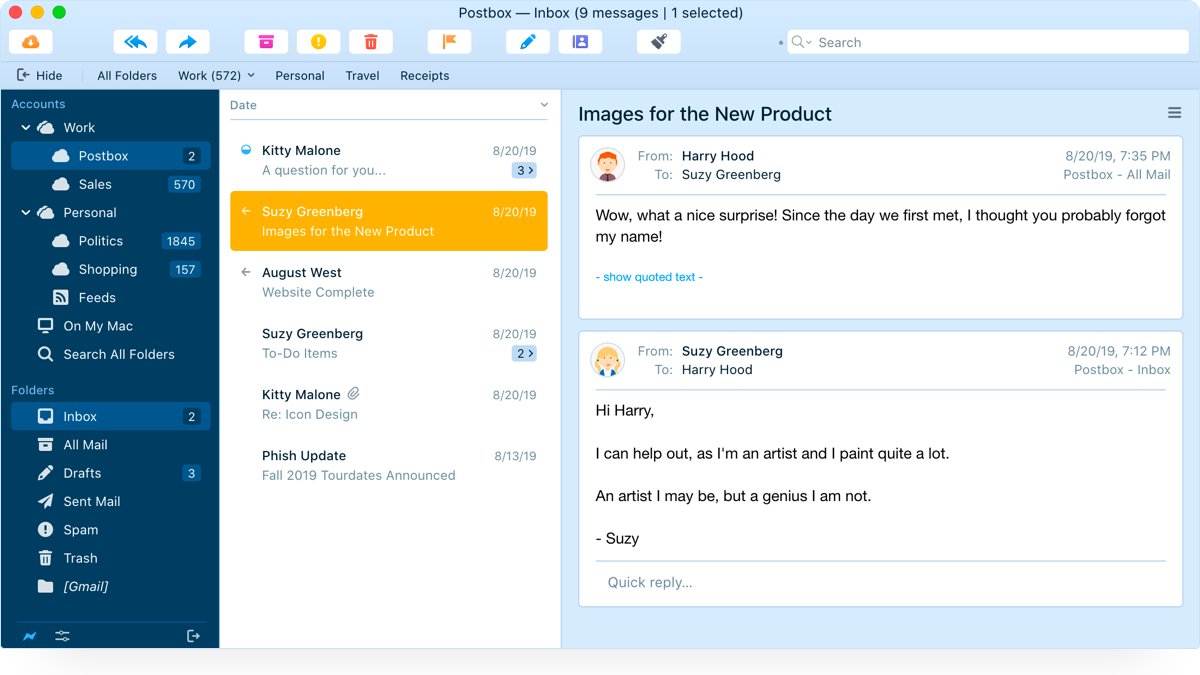1200x675 pixels.
Task: Delete message using the trash toolbar icon
Action: [371, 42]
